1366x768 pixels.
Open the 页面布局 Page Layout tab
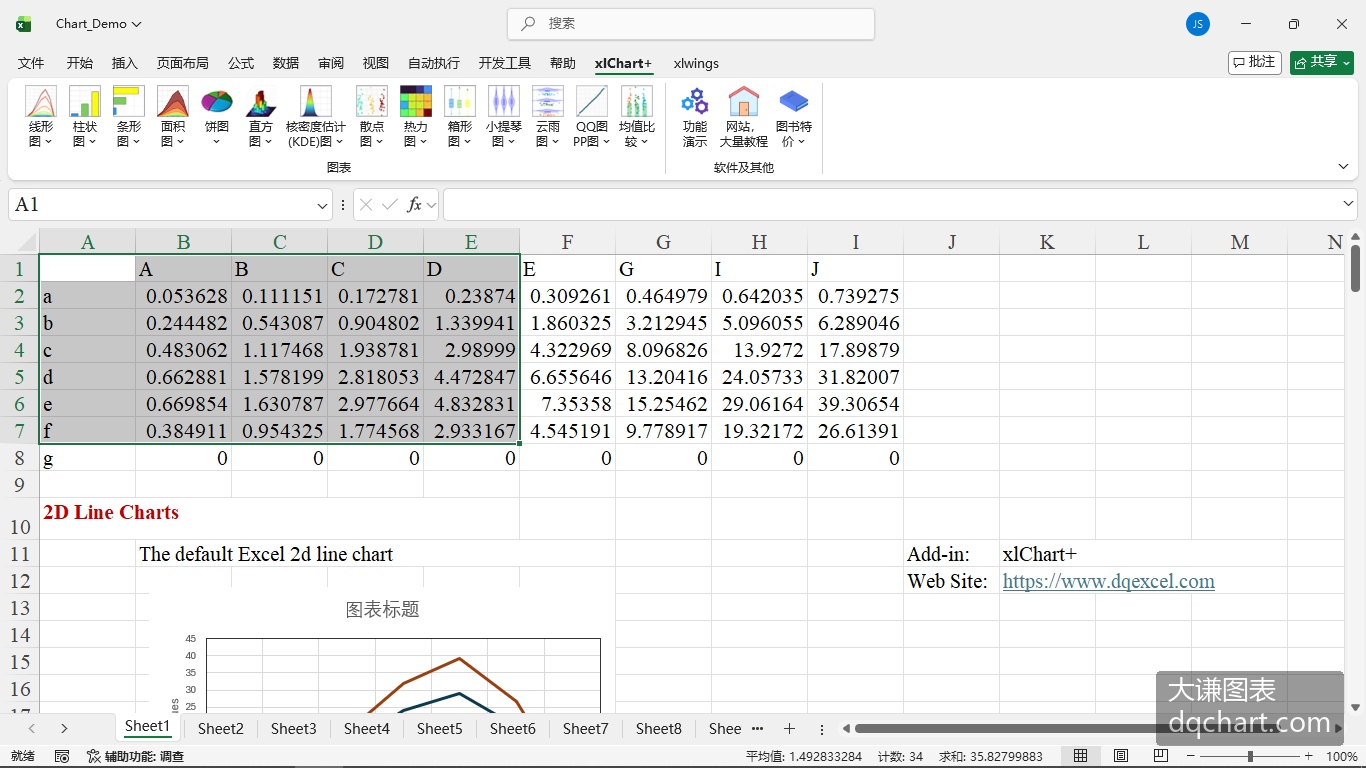183,63
